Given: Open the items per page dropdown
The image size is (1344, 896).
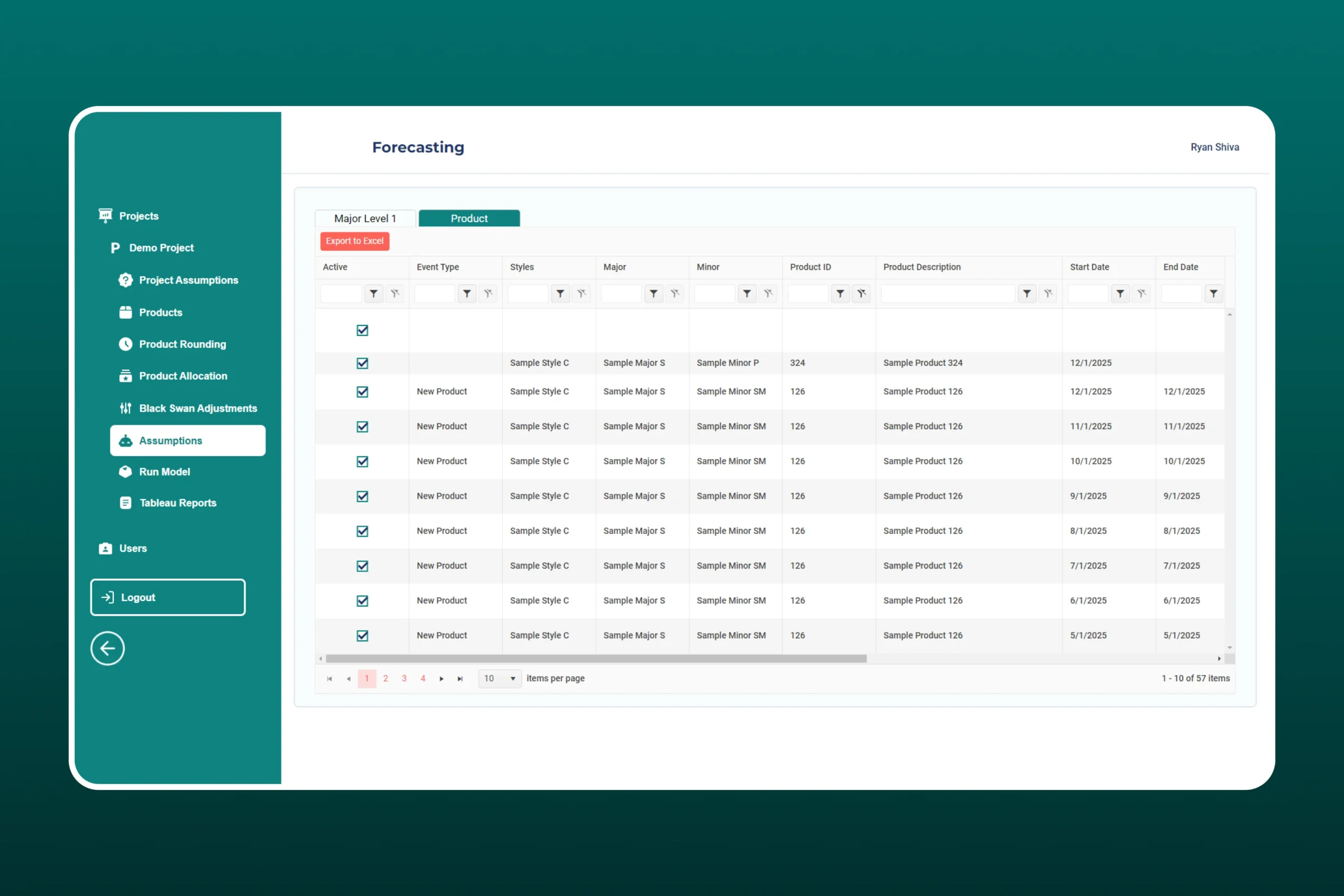Looking at the screenshot, I should 499,679.
